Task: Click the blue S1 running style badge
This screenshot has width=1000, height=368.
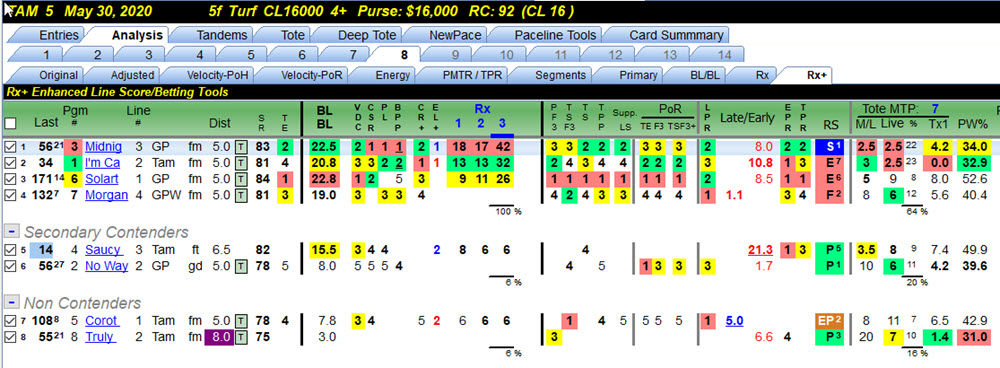Action: [830, 147]
